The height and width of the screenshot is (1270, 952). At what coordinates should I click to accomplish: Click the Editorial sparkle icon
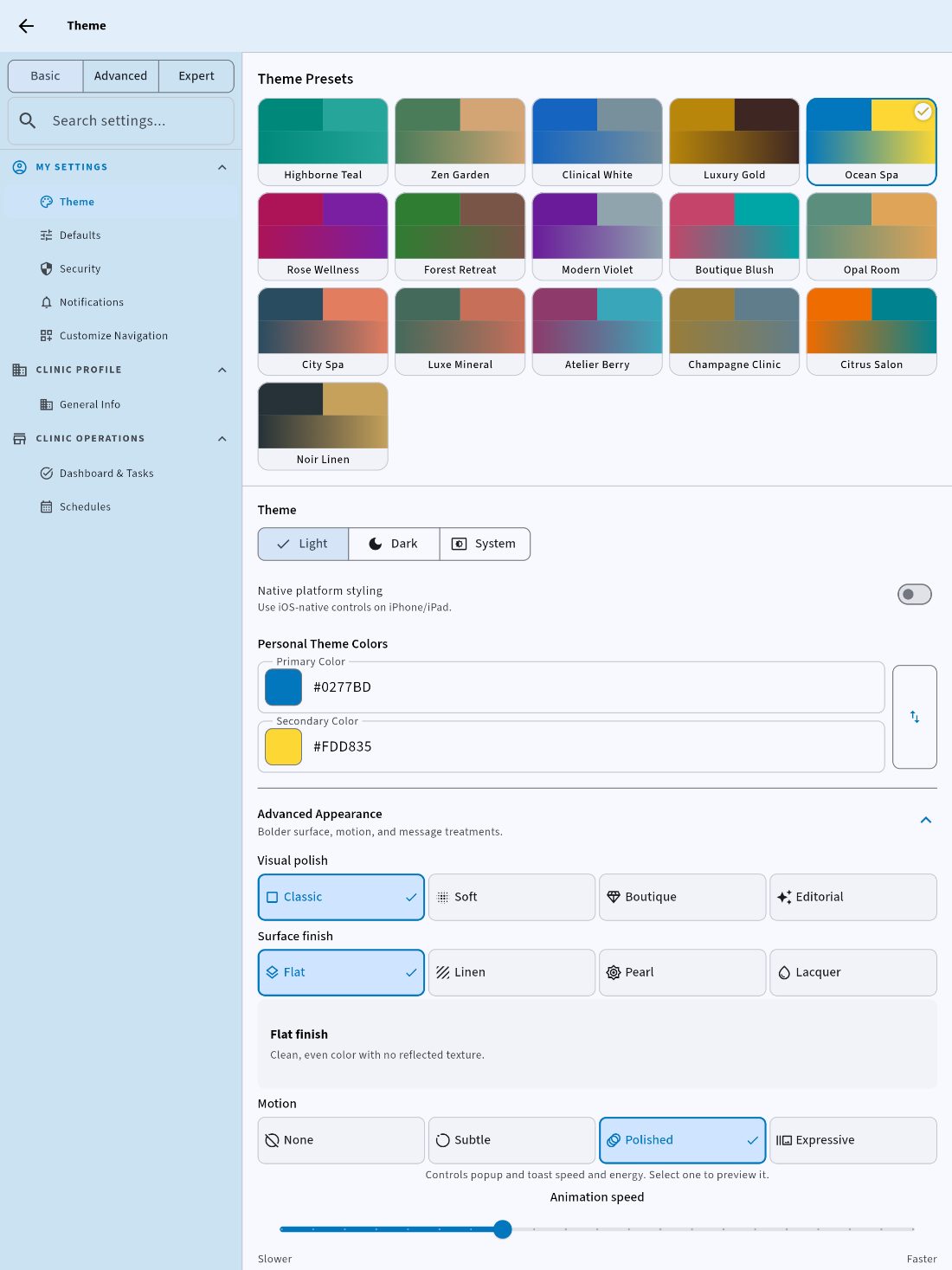(x=784, y=897)
